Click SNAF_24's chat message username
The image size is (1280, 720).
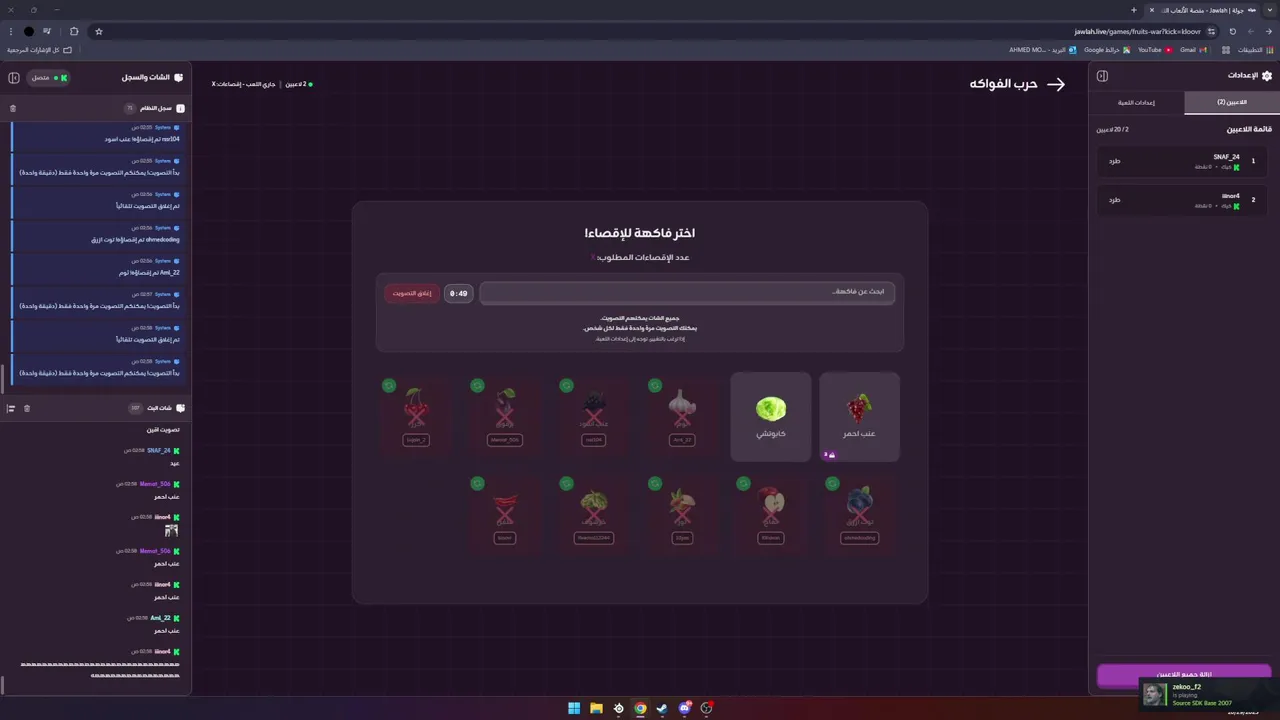pos(159,451)
